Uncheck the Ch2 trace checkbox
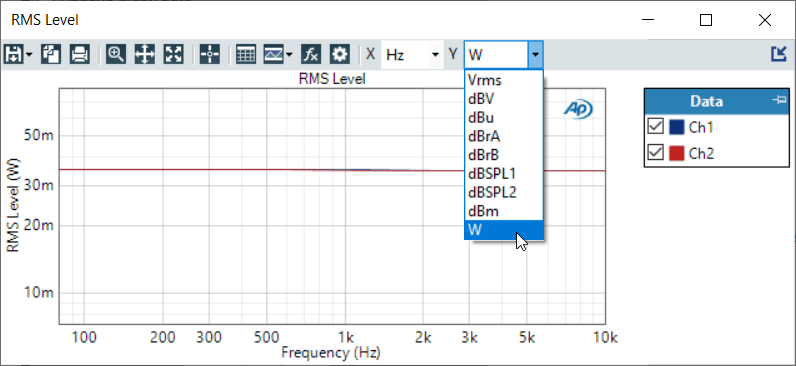 pos(655,152)
